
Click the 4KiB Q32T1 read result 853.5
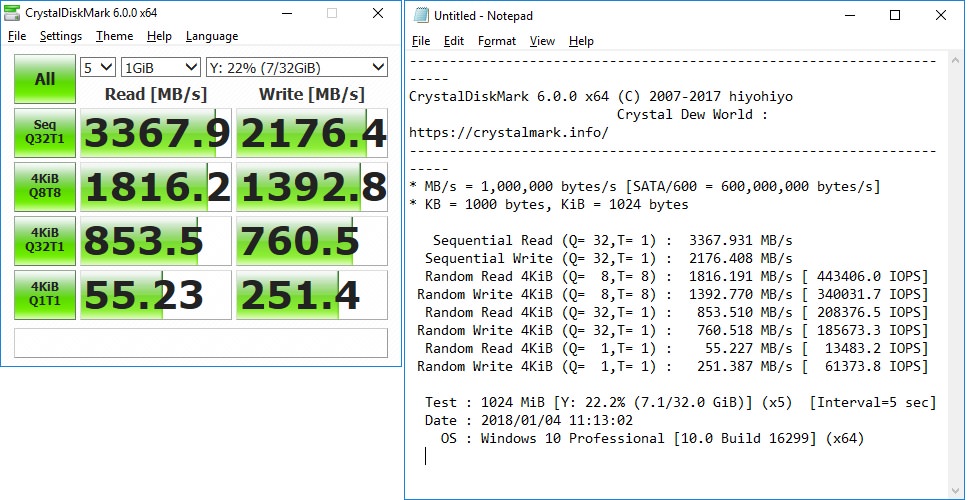[x=156, y=240]
